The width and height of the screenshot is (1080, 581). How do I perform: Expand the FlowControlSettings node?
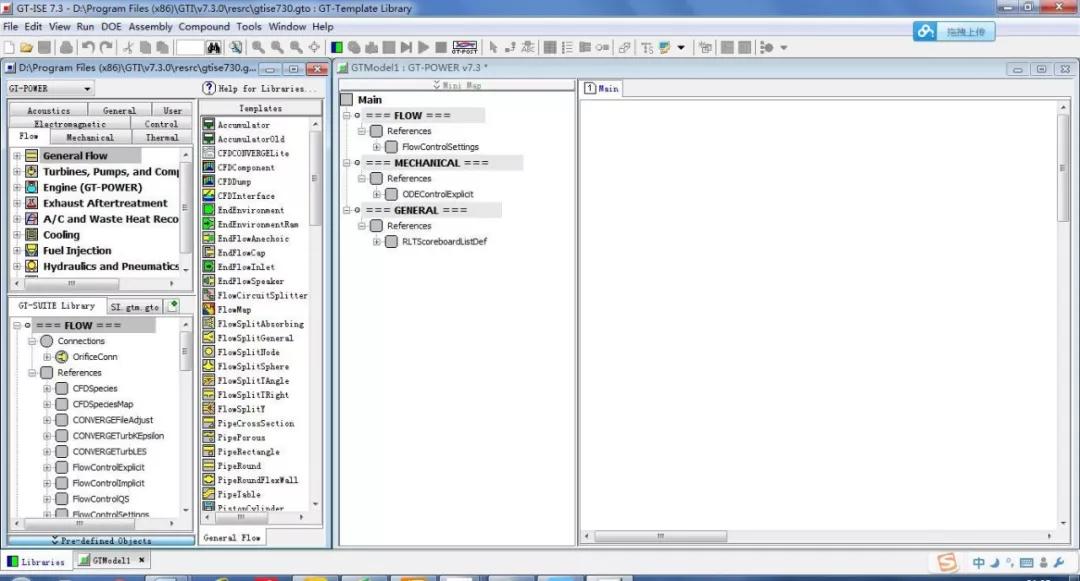click(377, 147)
